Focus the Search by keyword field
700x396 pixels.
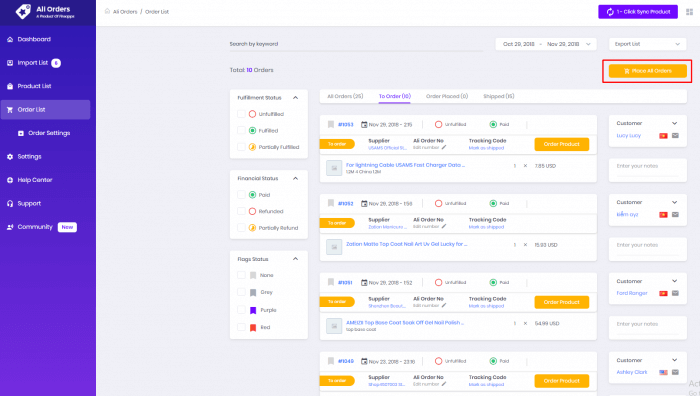pos(356,44)
